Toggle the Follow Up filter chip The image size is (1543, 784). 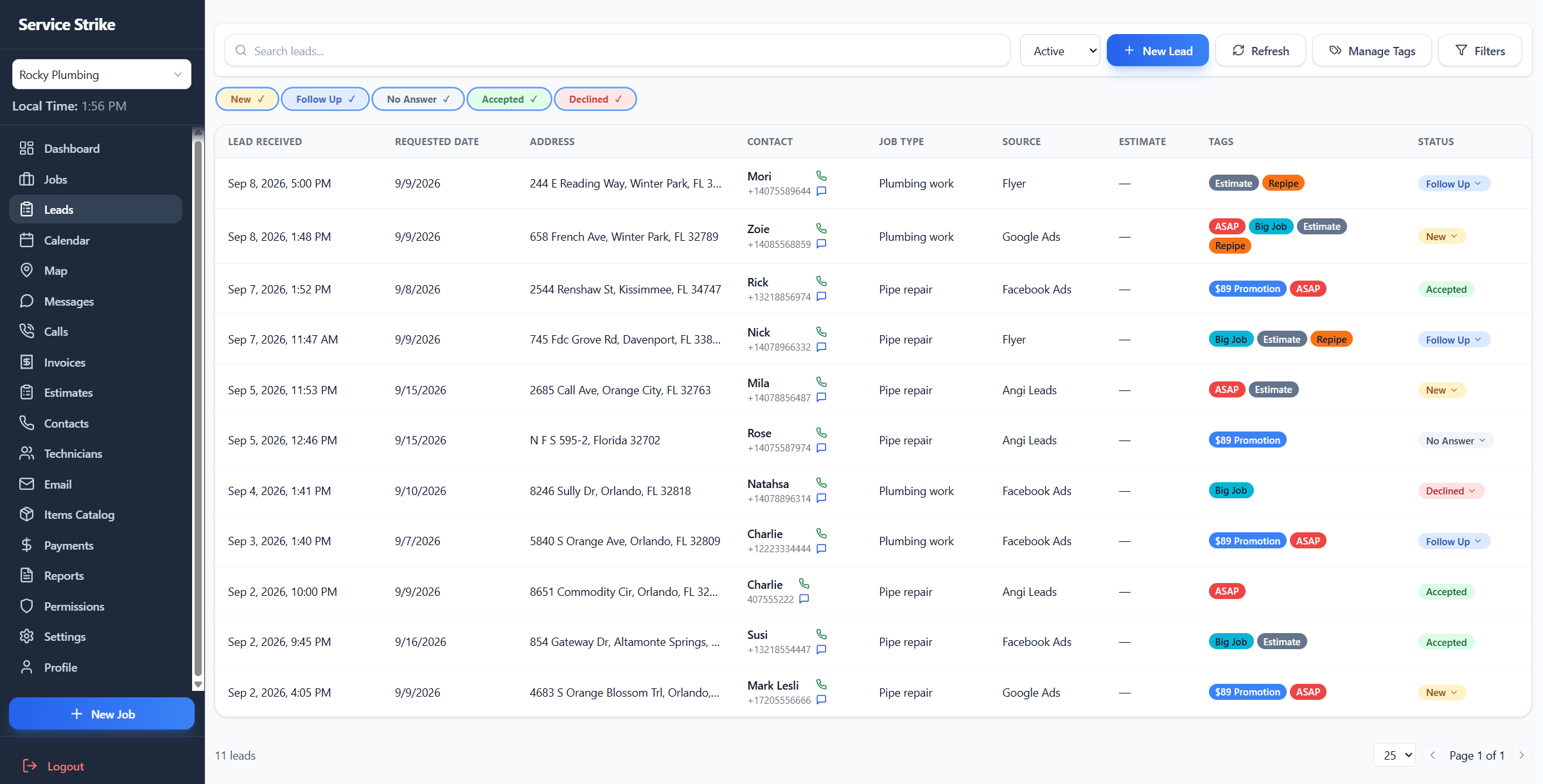click(x=325, y=99)
